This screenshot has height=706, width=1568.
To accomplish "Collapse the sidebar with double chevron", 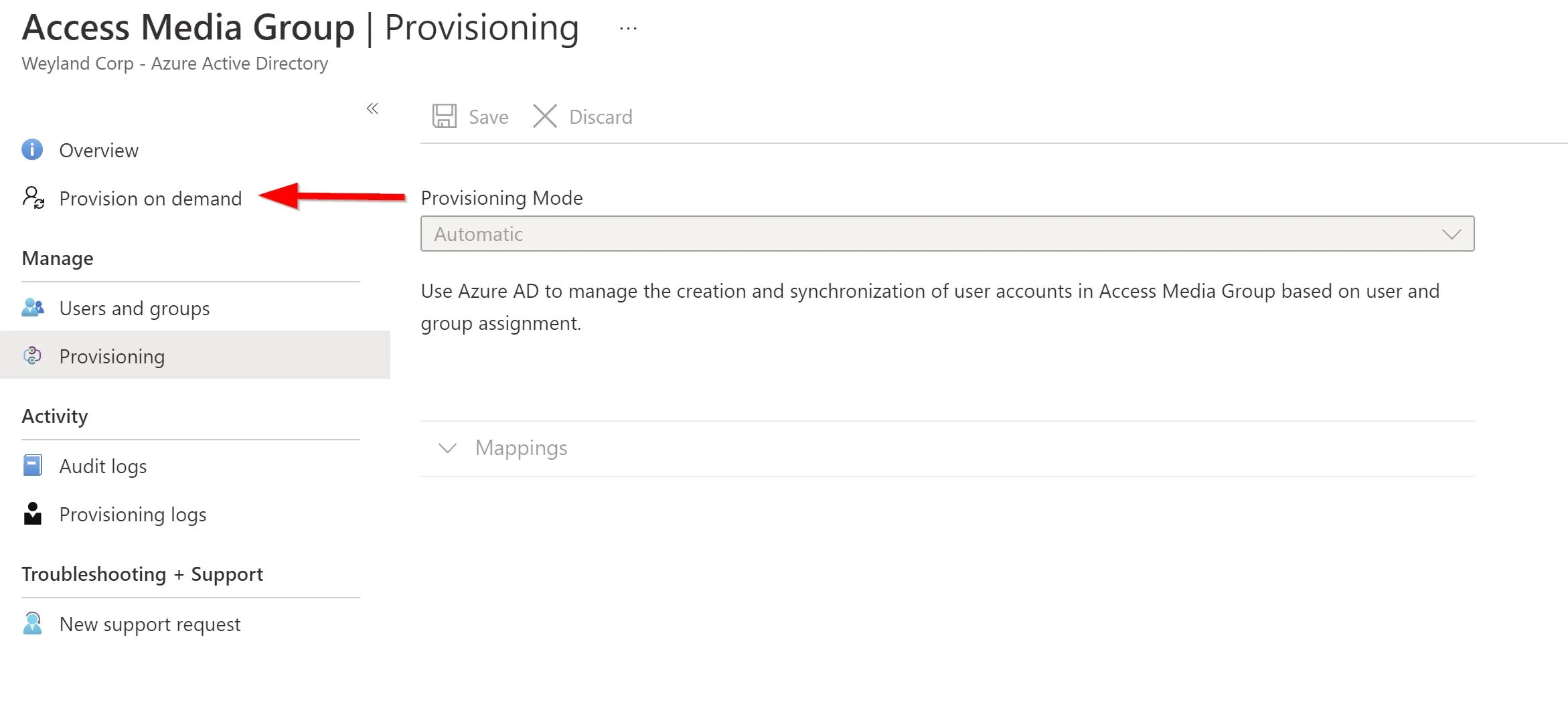I will point(373,108).
